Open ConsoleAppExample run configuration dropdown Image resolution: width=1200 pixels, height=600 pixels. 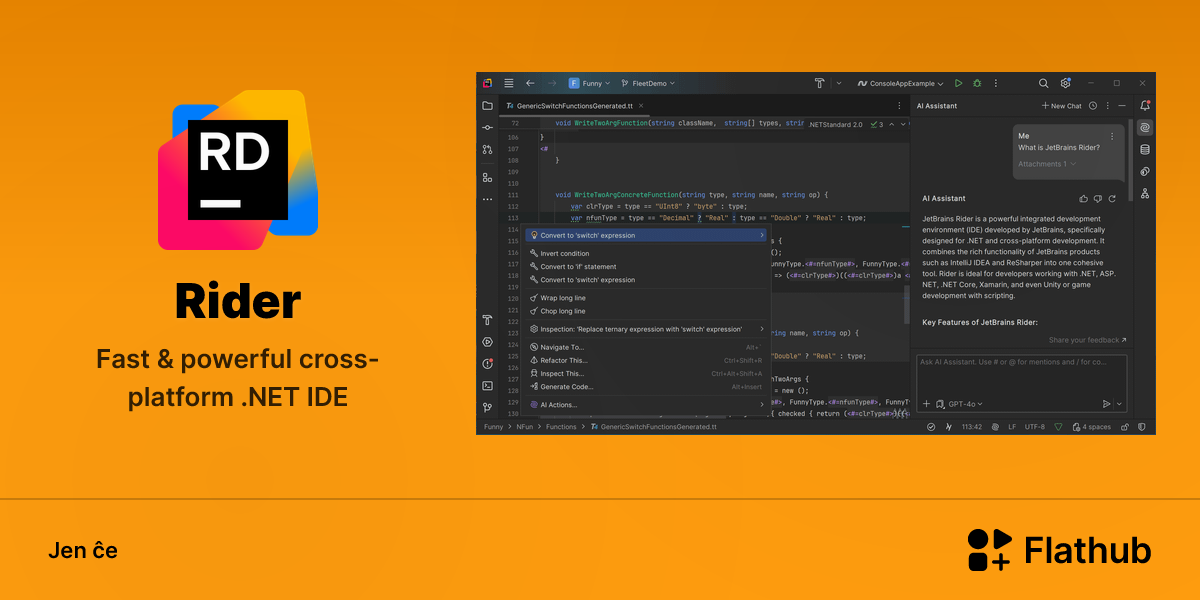[900, 83]
